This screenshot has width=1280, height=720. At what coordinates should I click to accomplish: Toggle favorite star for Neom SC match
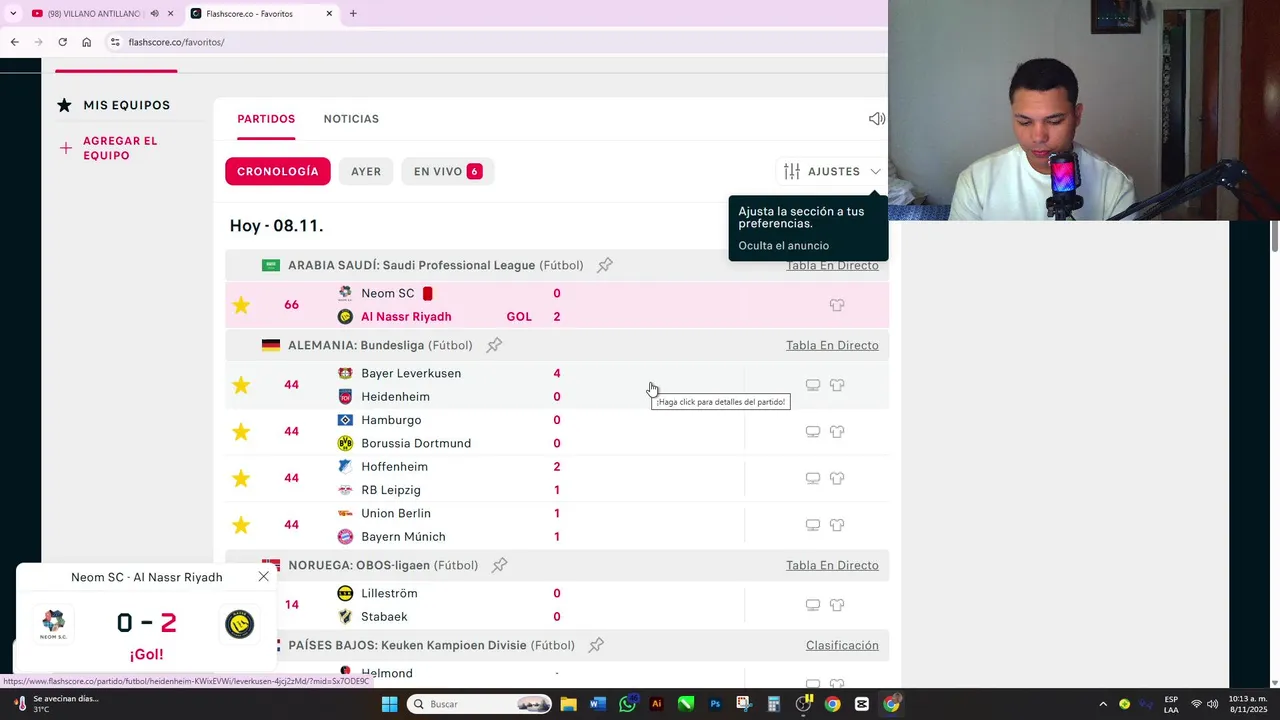[x=241, y=305]
